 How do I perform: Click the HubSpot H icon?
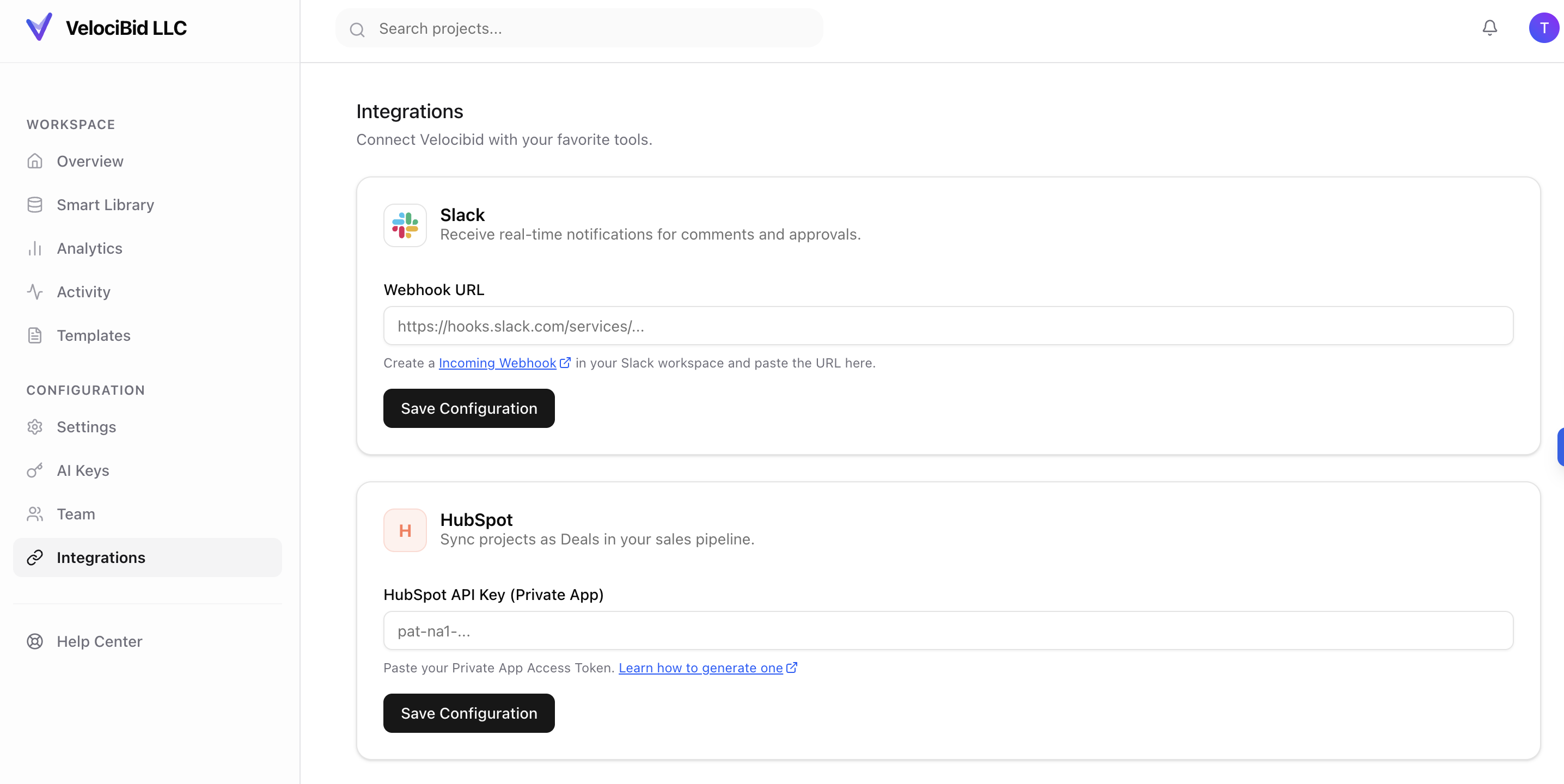[405, 530]
